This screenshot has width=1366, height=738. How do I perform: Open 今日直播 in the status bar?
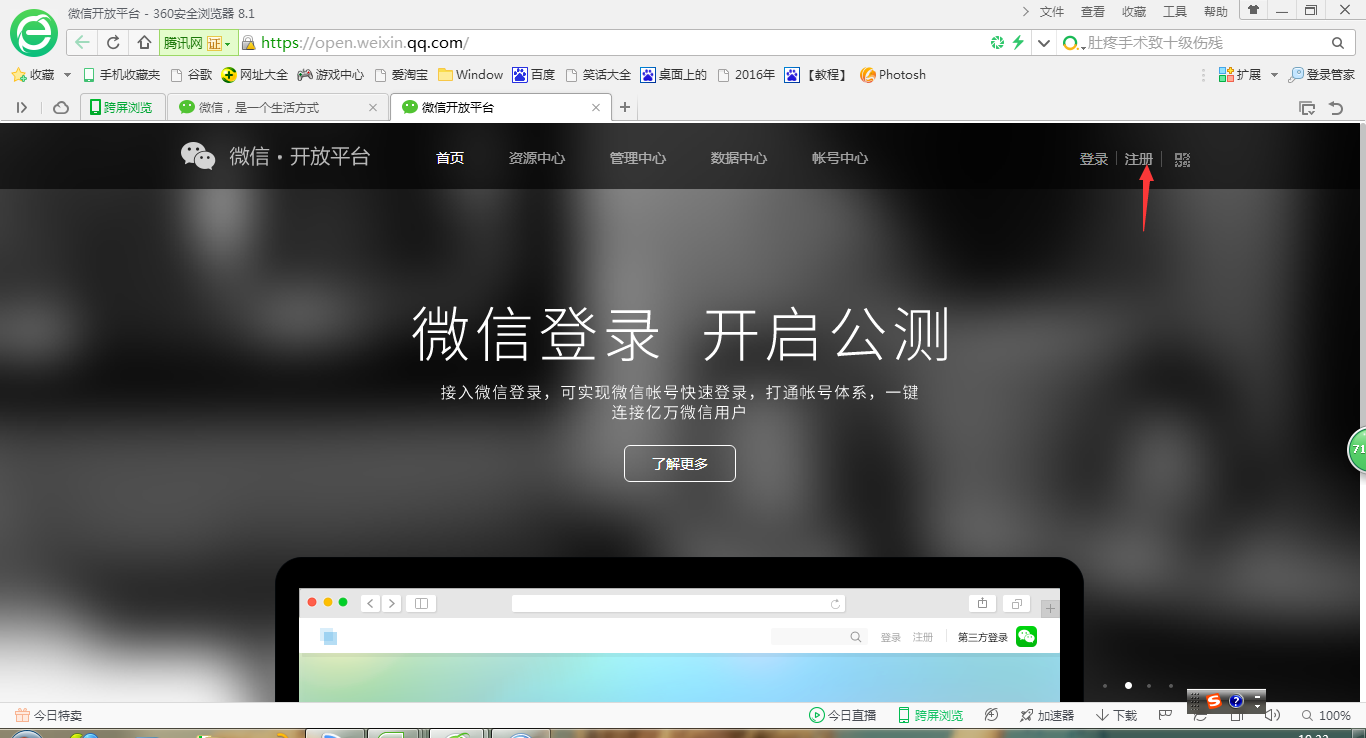tap(843, 715)
